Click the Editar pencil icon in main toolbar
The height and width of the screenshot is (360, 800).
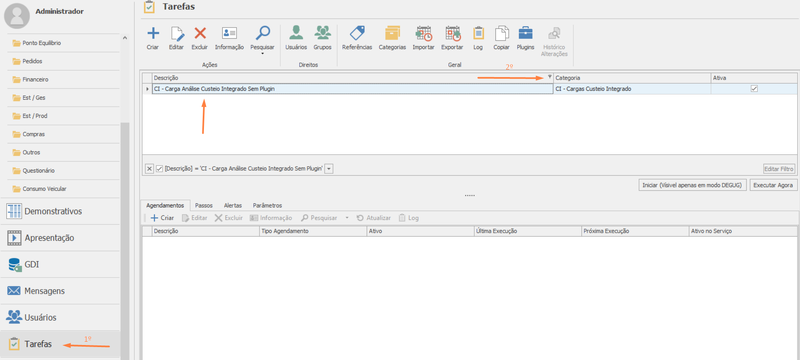177,34
